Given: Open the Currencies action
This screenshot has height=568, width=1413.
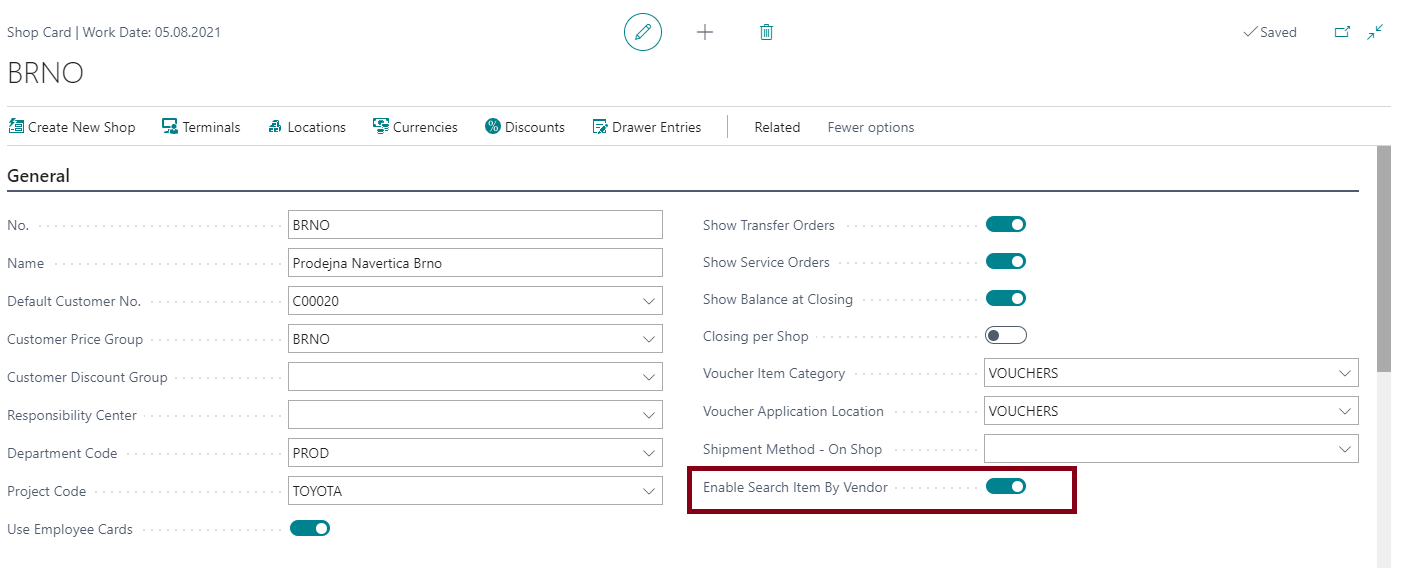Looking at the screenshot, I should tap(415, 127).
